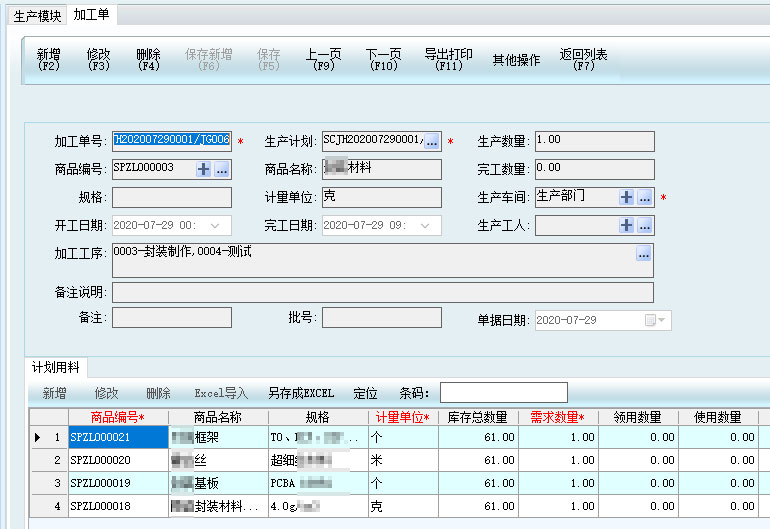770x529 pixels.
Task: Click 导出打印 (F11) button
Action: tap(449, 59)
